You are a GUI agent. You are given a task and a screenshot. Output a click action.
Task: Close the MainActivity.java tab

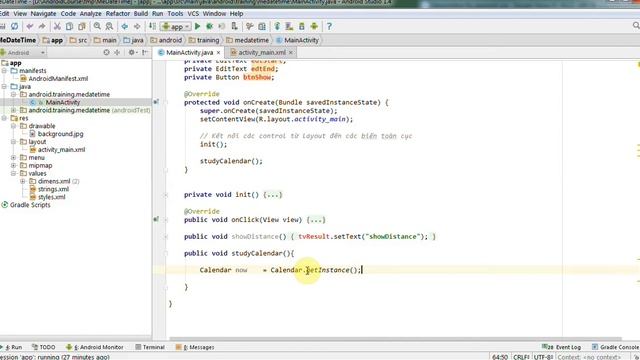tap(218, 53)
